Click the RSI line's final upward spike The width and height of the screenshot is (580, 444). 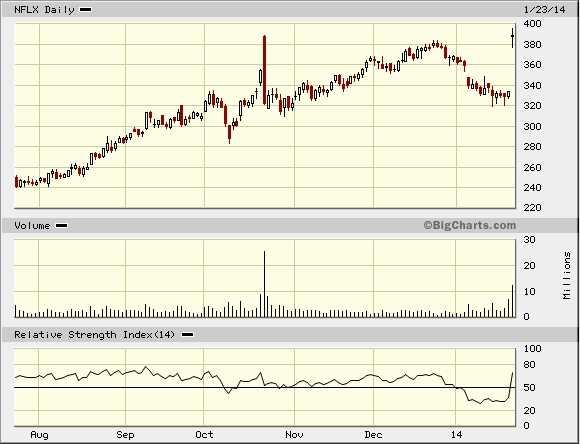click(511, 385)
